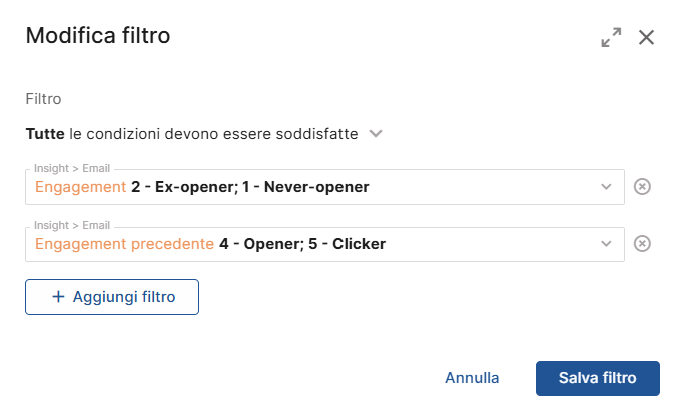This screenshot has width=682, height=414.
Task: Close the Modifica filtro dialog
Action: 646,37
